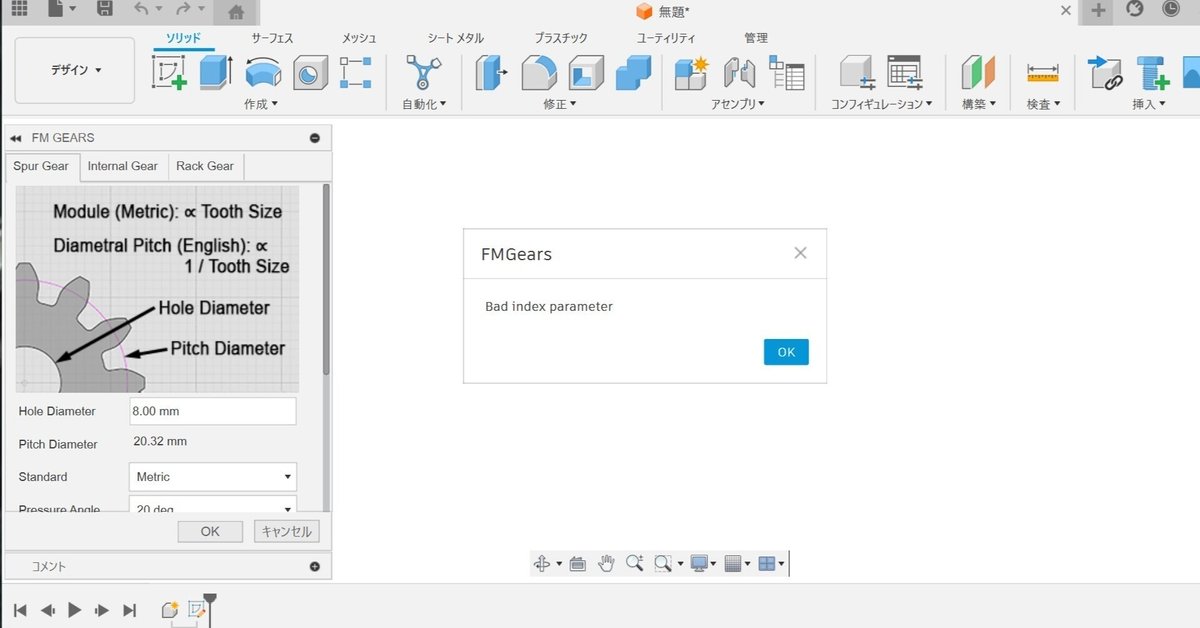Image resolution: width=1200 pixels, height=628 pixels.
Task: Select the Rack Gear tab
Action: pos(205,166)
